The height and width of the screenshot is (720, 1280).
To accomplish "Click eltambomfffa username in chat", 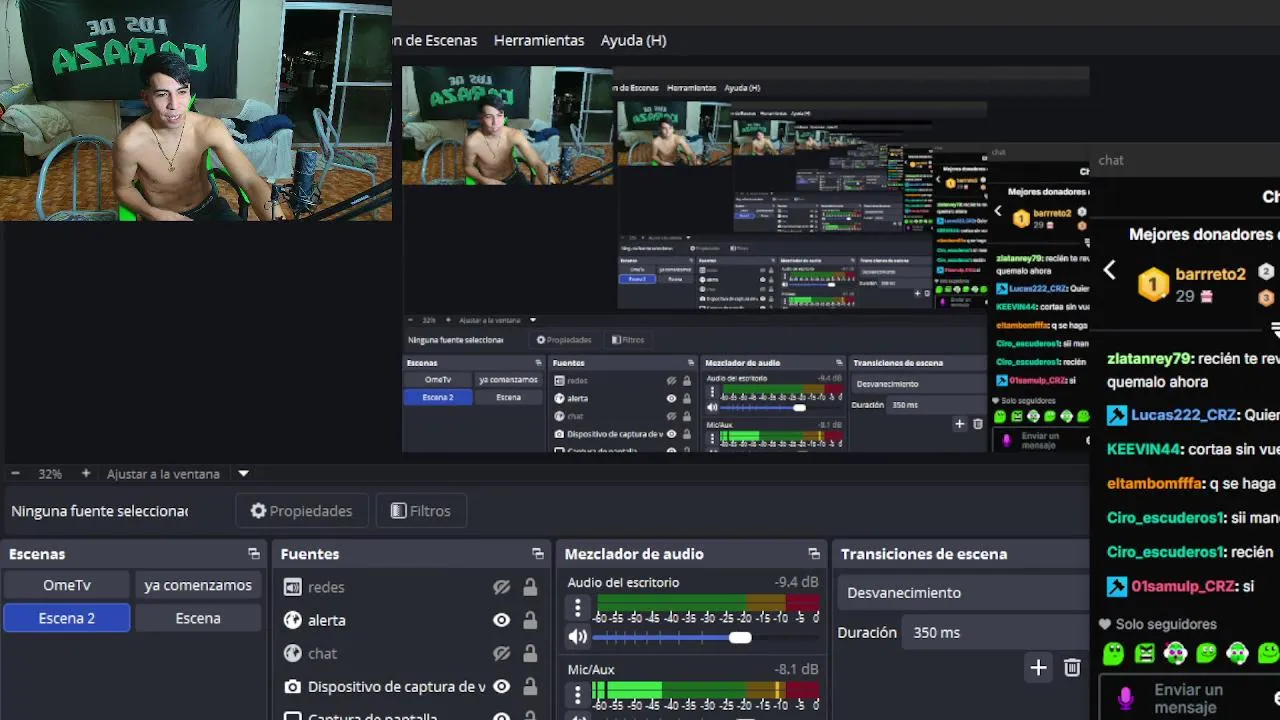I will click(1154, 483).
